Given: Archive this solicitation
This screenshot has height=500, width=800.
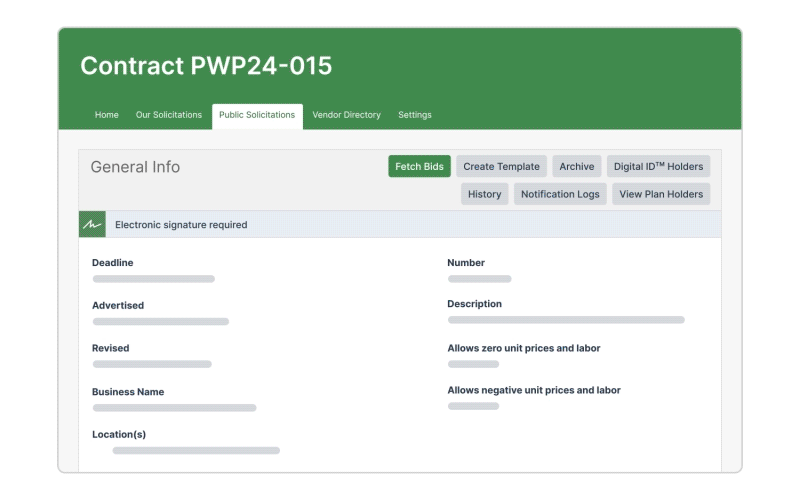Looking at the screenshot, I should [576, 167].
